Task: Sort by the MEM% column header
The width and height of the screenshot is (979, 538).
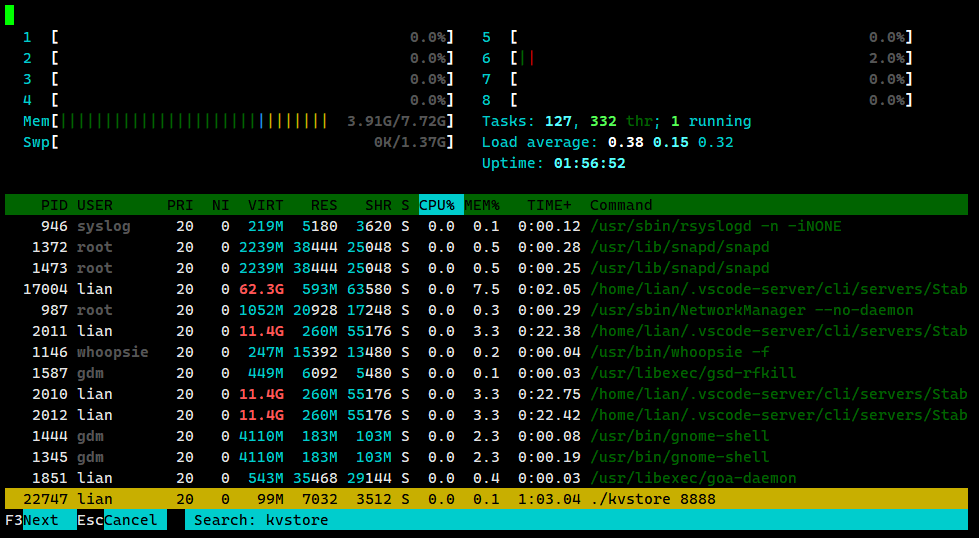Action: point(481,205)
